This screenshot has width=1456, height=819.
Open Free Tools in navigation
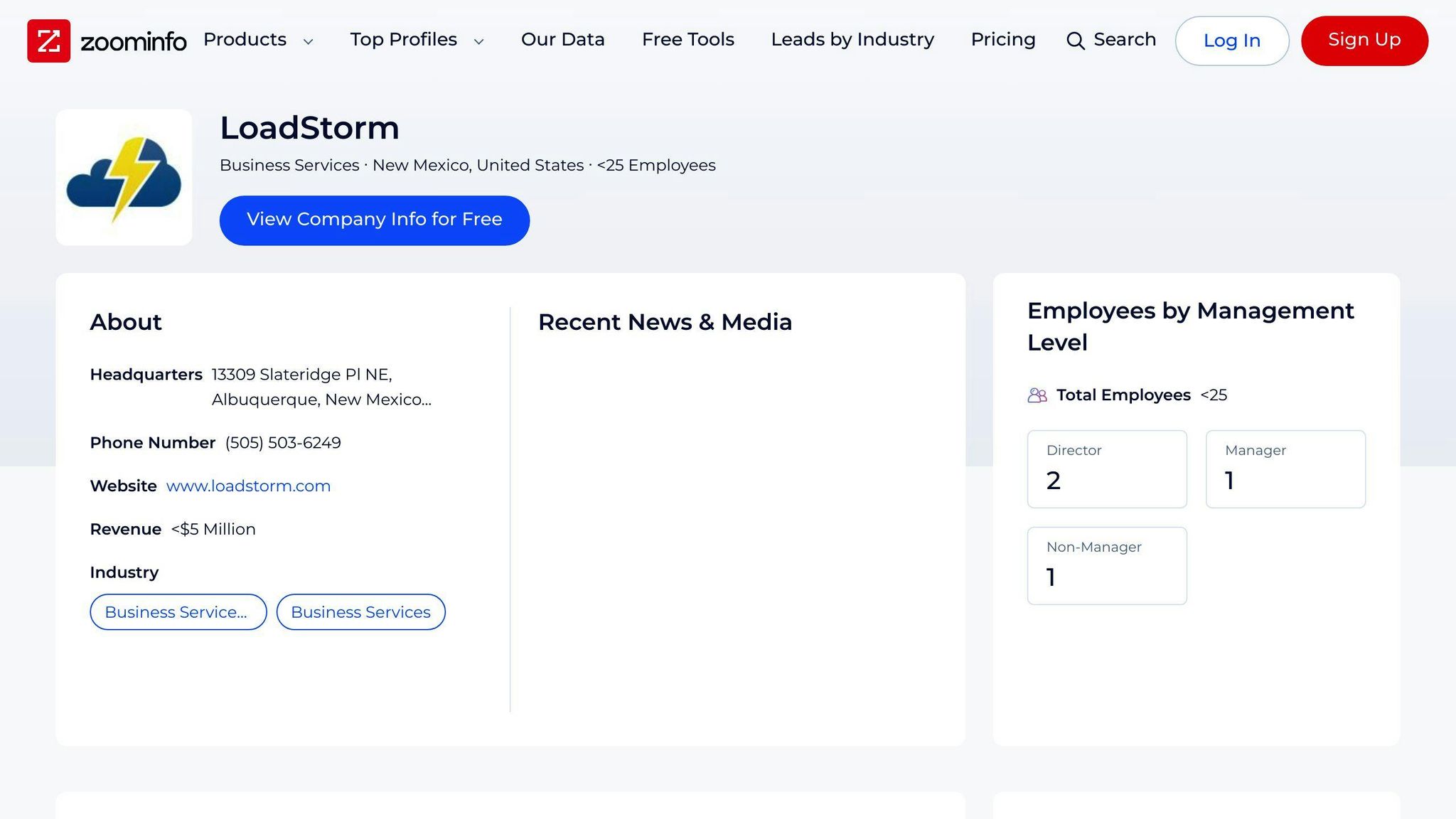[x=687, y=39]
